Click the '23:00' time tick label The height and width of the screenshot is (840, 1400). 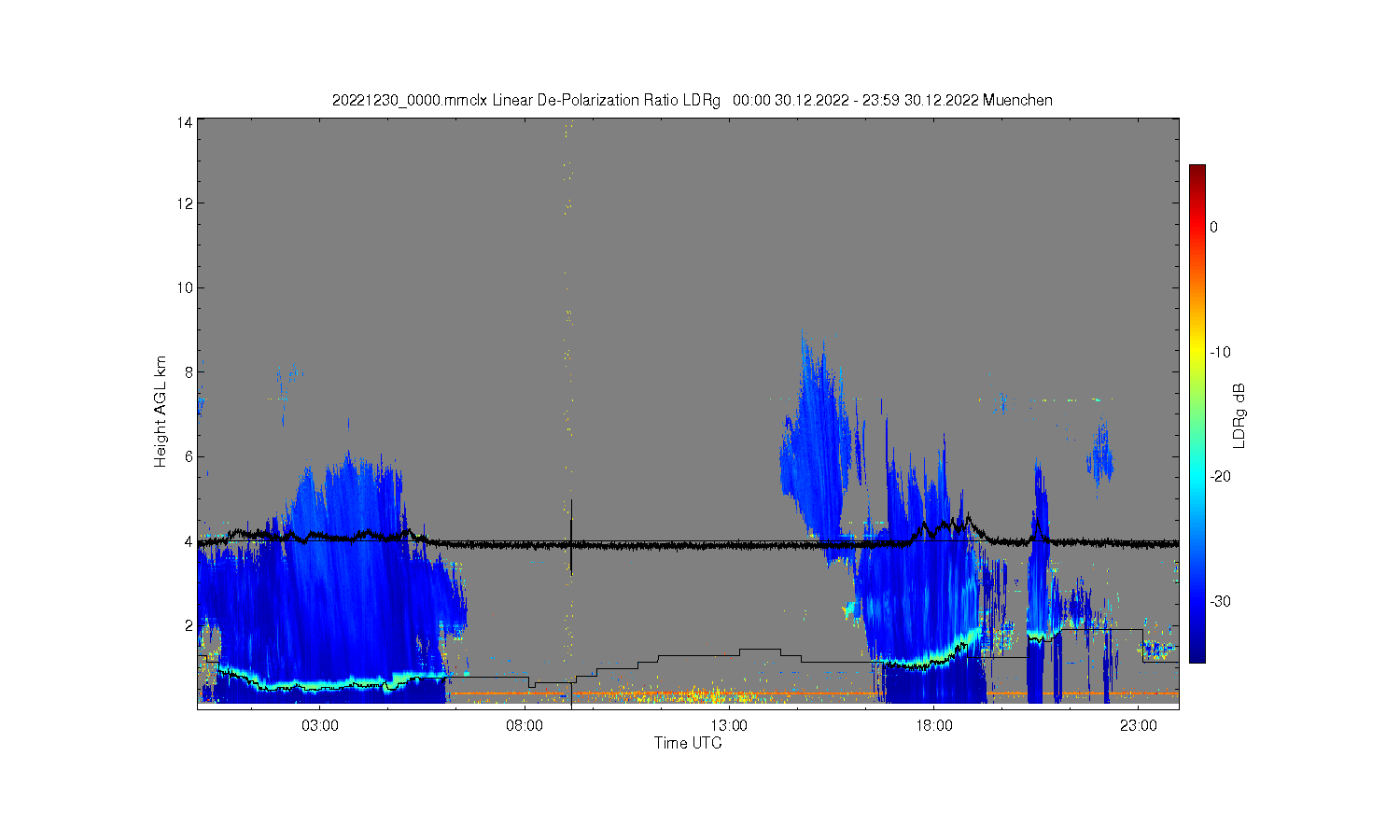coord(1139,725)
